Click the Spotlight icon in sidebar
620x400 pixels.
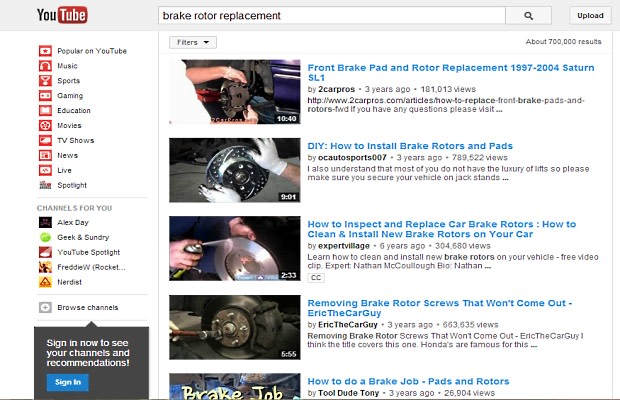[x=45, y=185]
